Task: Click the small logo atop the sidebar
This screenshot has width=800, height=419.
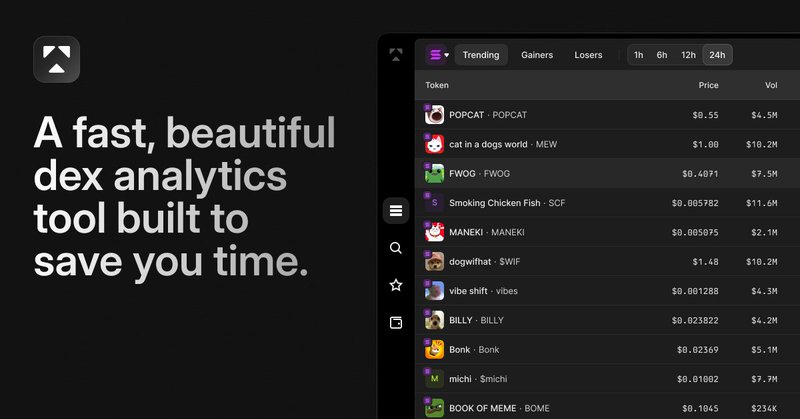Action: [x=395, y=55]
